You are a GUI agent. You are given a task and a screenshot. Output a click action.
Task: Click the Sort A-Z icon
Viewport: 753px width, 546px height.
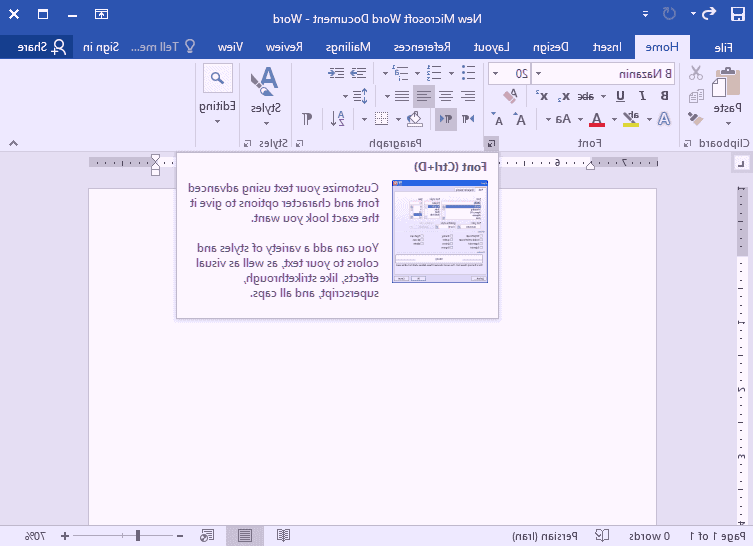[x=339, y=119]
